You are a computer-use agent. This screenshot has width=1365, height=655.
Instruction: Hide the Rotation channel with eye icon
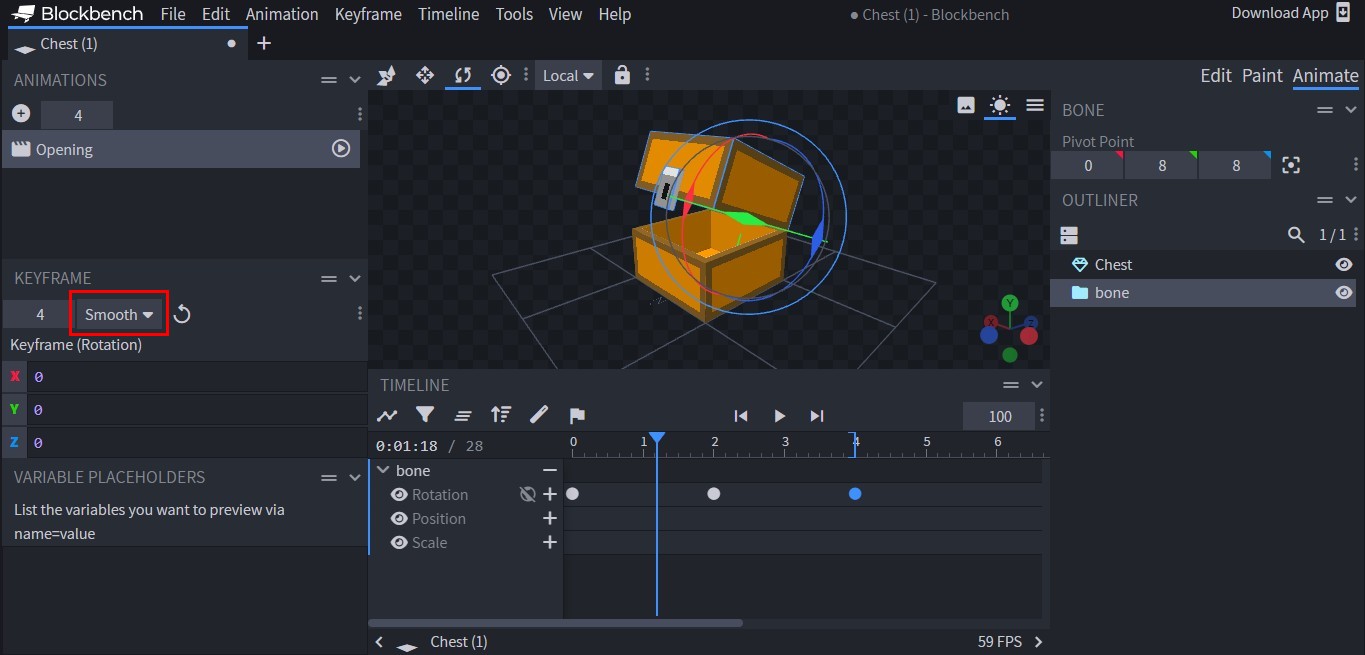(399, 495)
